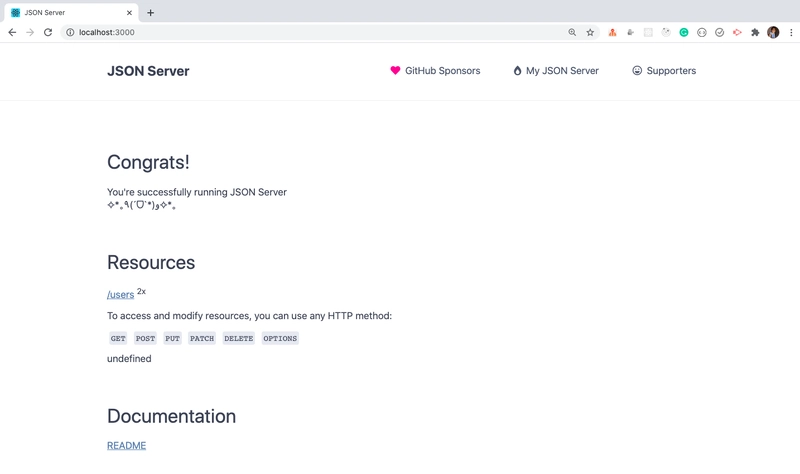
Task: Open the Supporters link
Action: (x=664, y=70)
